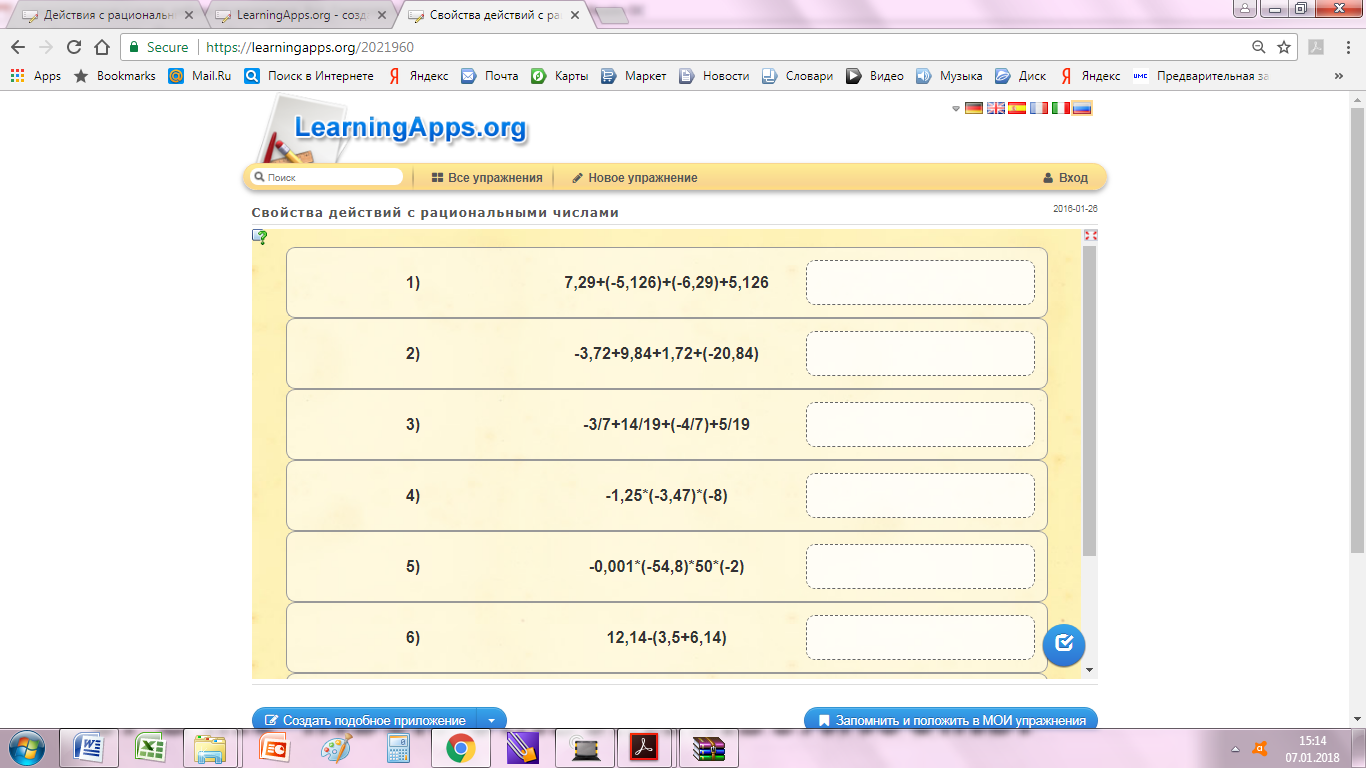Close the LearningApps.org - созд tab
The image size is (1366, 768).
tap(382, 16)
